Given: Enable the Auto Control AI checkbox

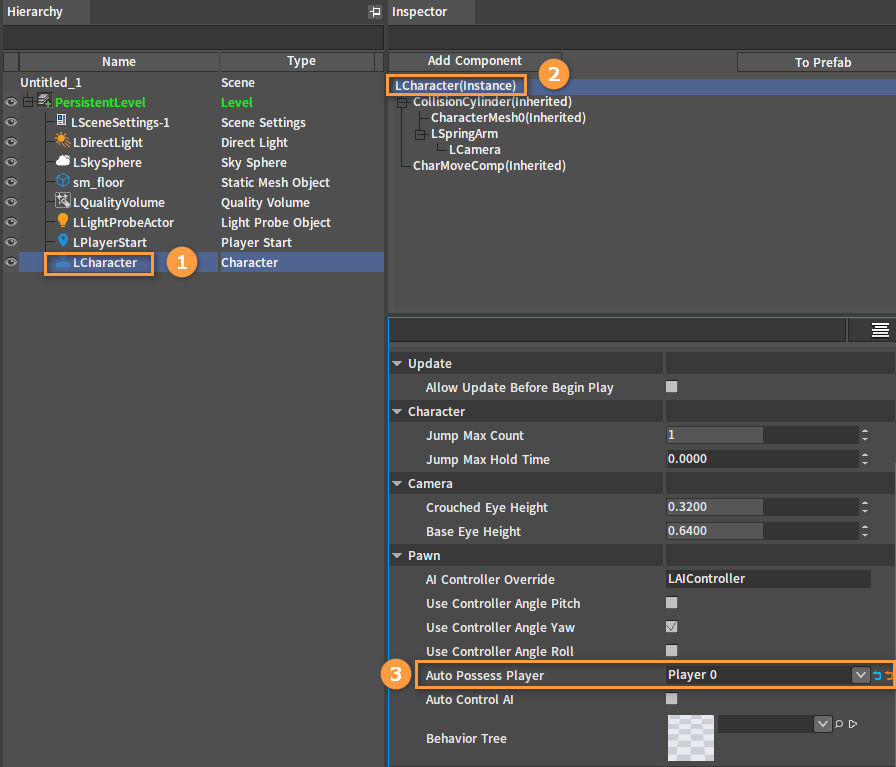Looking at the screenshot, I should pyautogui.click(x=671, y=699).
